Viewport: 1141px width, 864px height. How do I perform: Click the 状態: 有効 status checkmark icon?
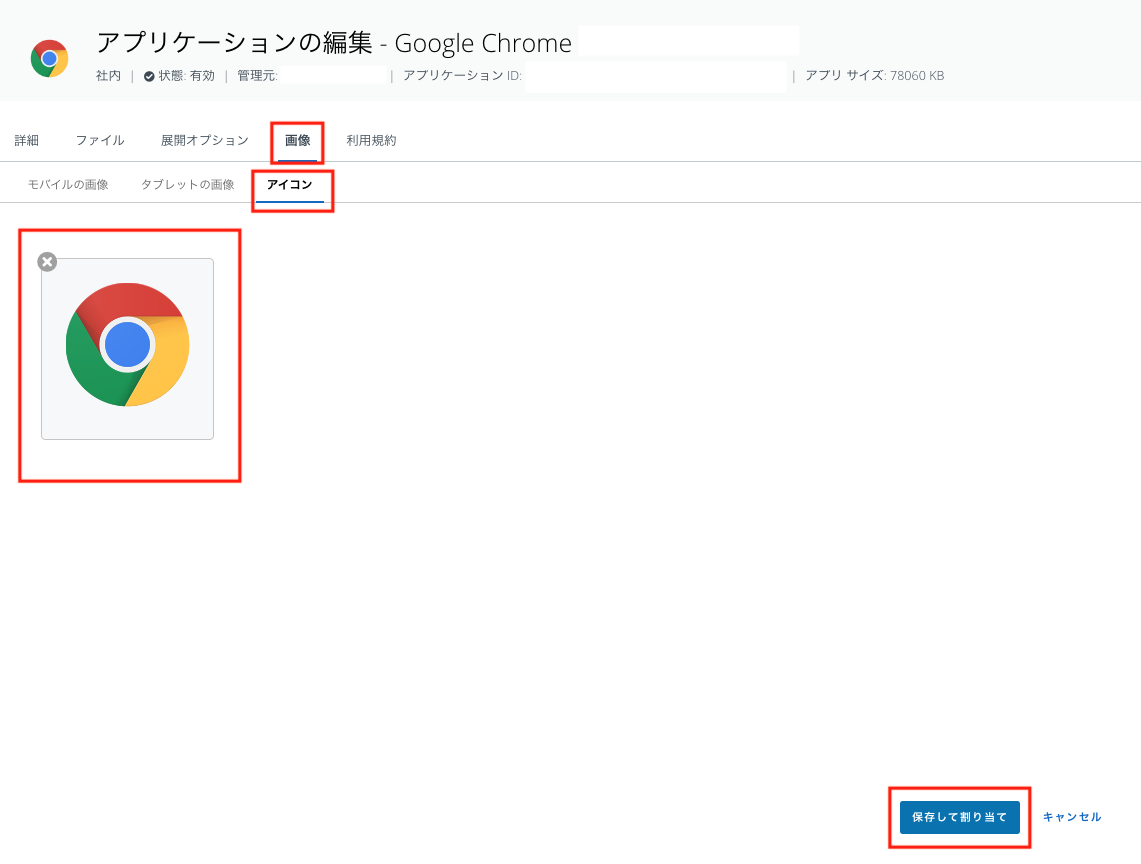pos(149,76)
